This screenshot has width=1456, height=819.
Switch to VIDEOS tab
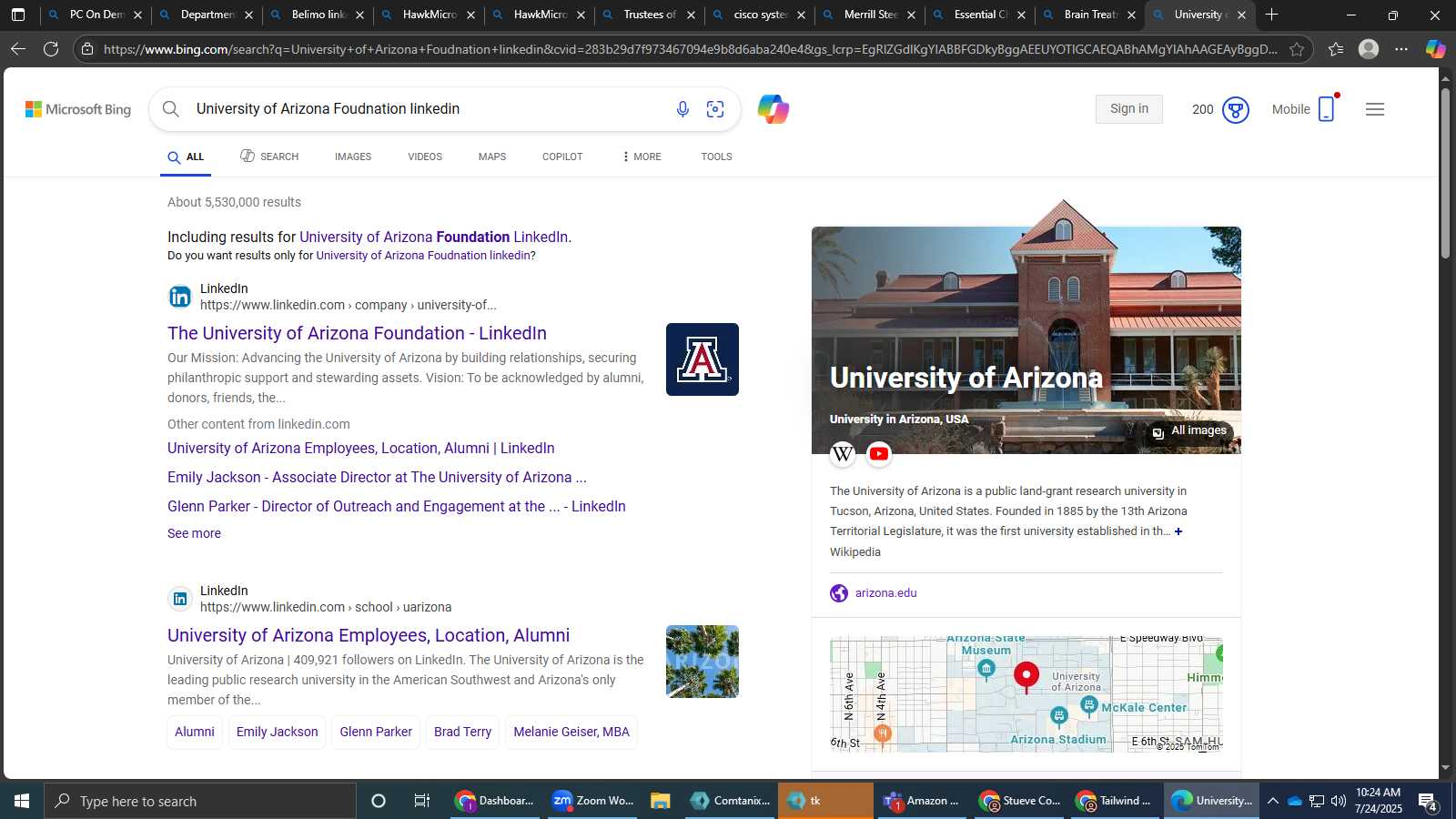pos(425,157)
